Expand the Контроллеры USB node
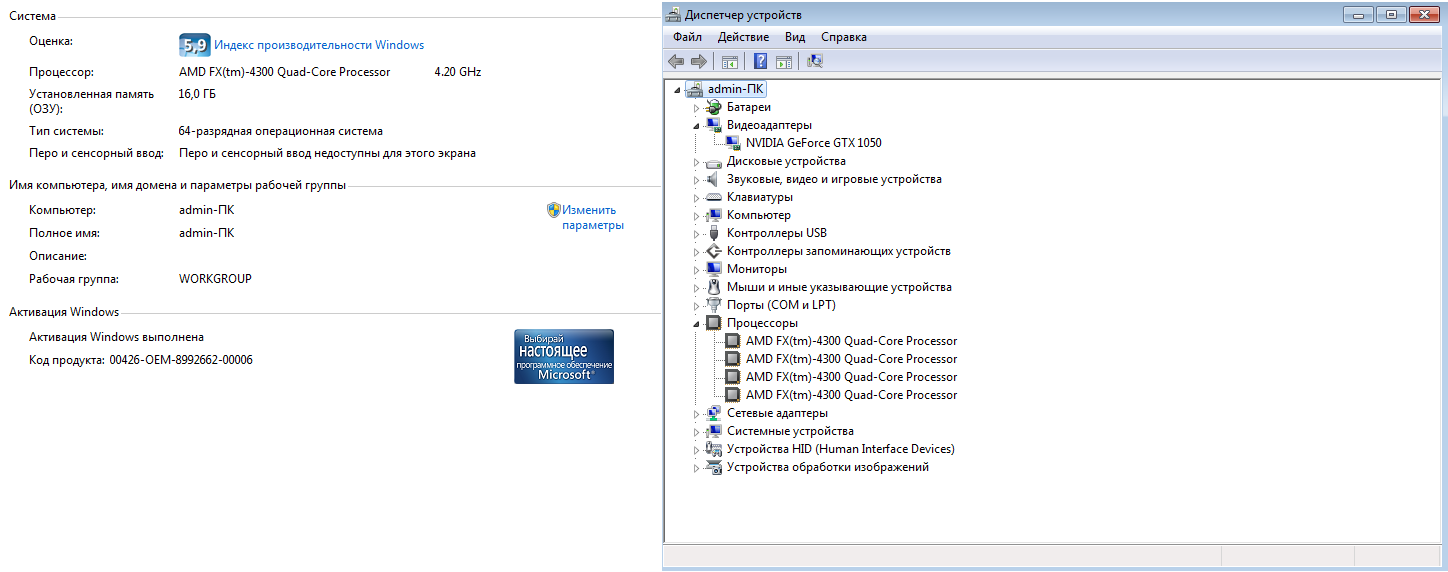Image resolution: width=1448 pixels, height=572 pixels. click(696, 234)
